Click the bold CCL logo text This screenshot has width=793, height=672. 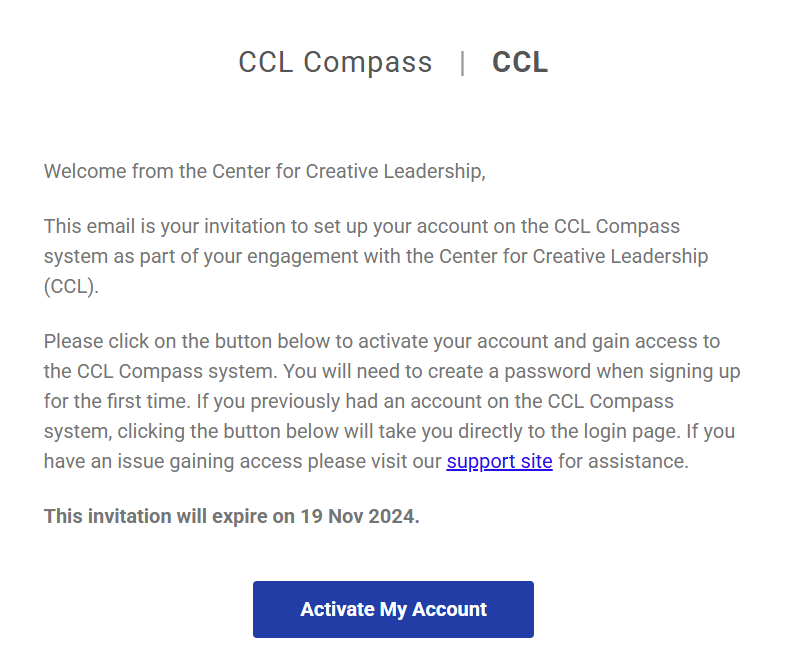point(520,62)
